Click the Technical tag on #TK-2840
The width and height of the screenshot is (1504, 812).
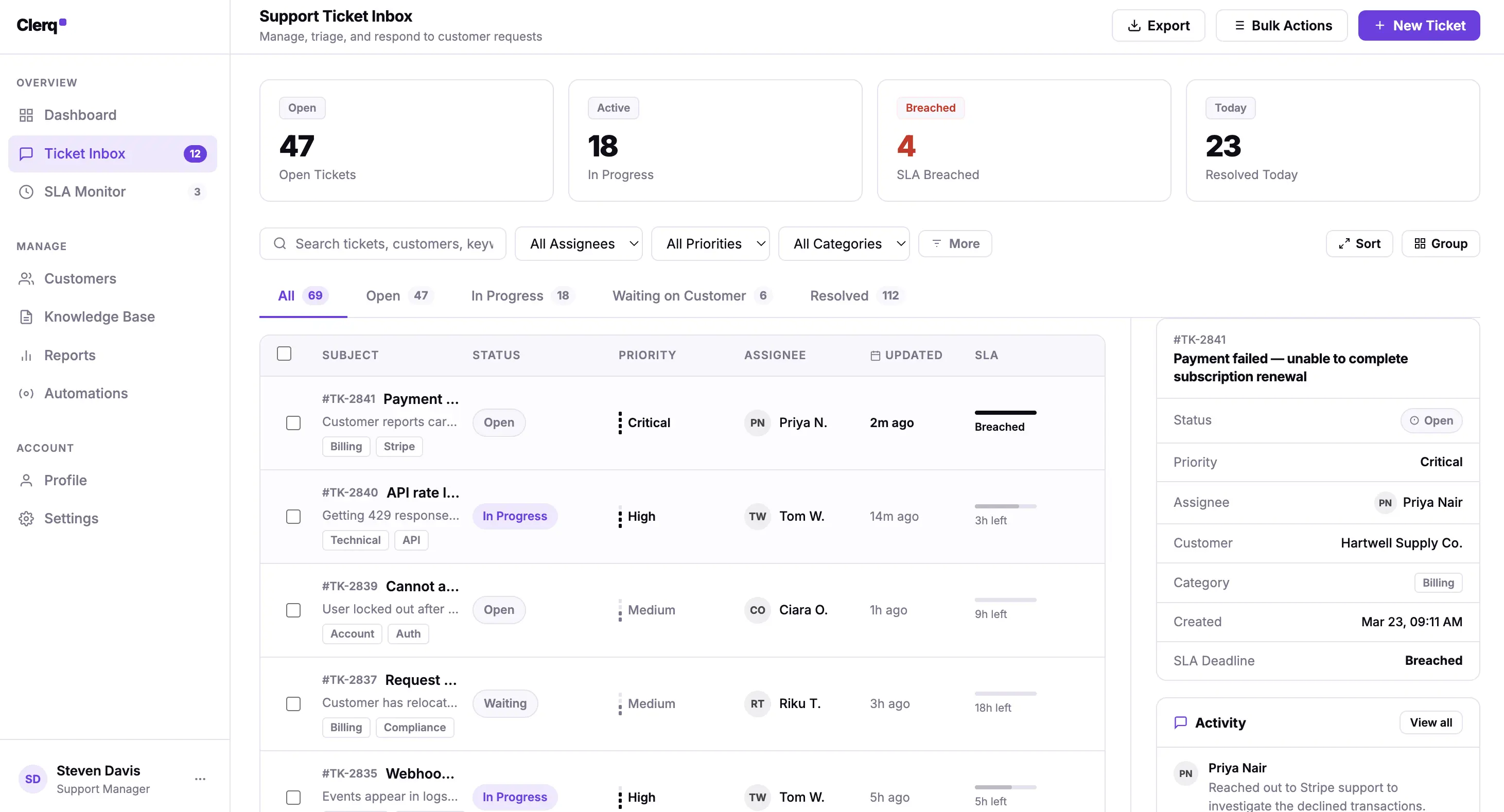(x=355, y=540)
